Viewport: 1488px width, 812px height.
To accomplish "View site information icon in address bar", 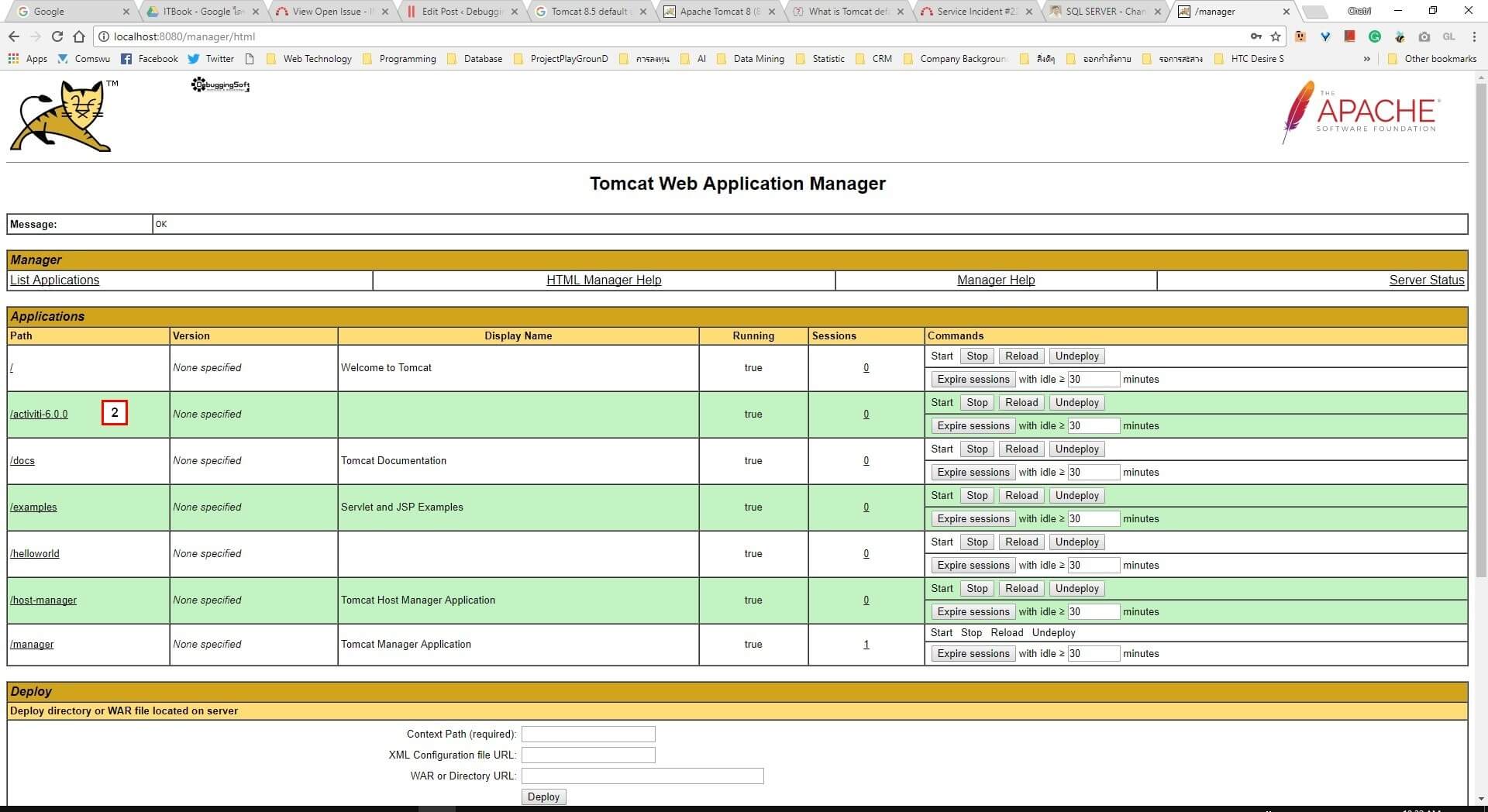I will tap(104, 36).
